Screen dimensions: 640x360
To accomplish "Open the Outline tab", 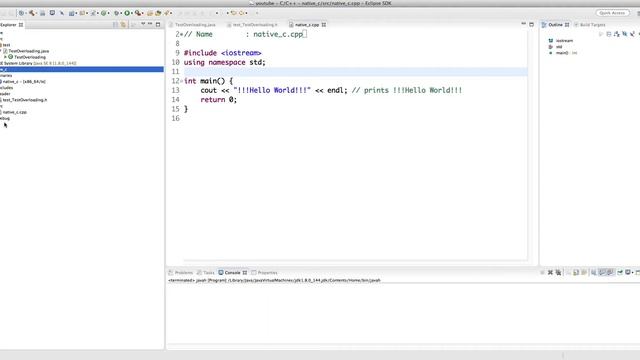I will point(555,25).
